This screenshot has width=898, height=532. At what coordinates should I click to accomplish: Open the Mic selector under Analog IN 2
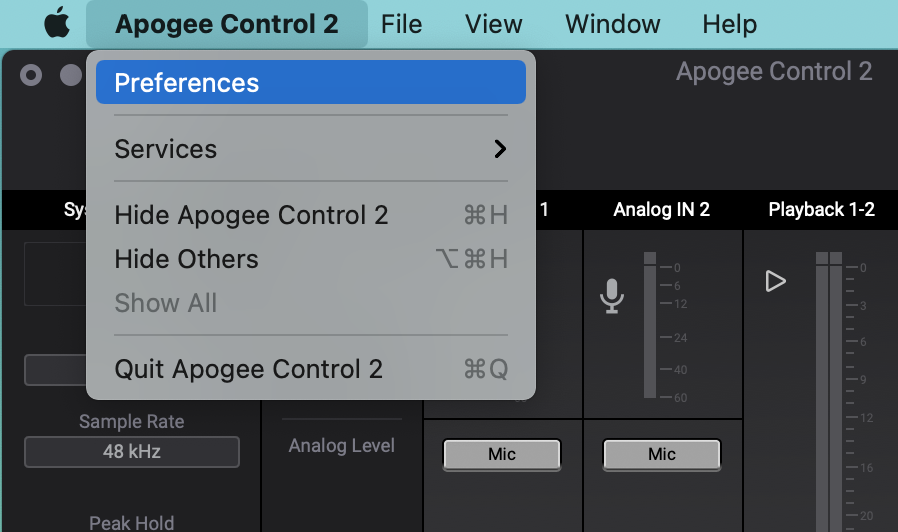point(661,454)
